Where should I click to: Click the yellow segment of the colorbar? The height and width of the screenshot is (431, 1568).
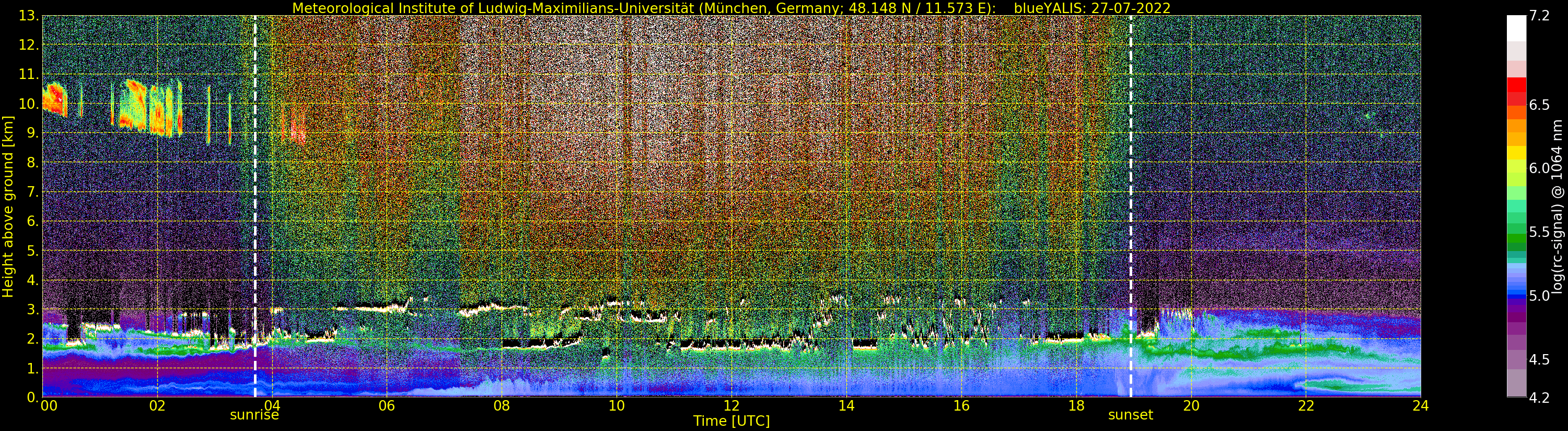tap(1516, 152)
